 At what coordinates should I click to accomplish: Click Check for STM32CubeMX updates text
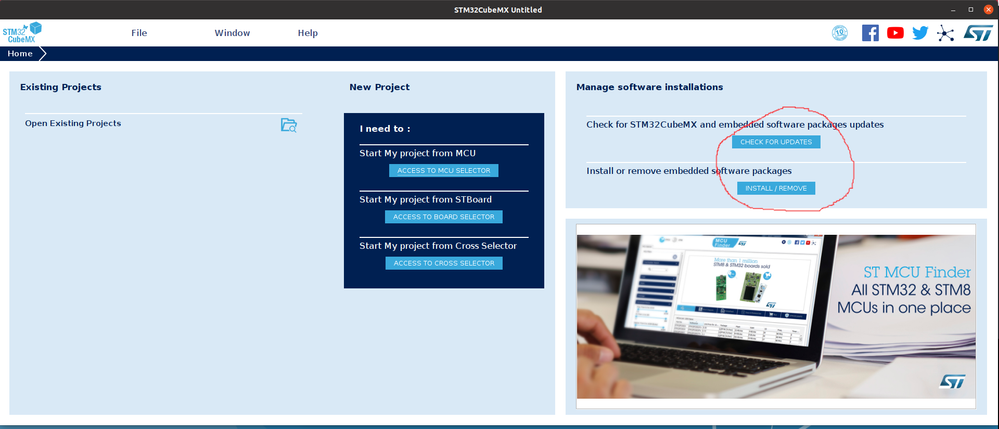[x=735, y=125]
